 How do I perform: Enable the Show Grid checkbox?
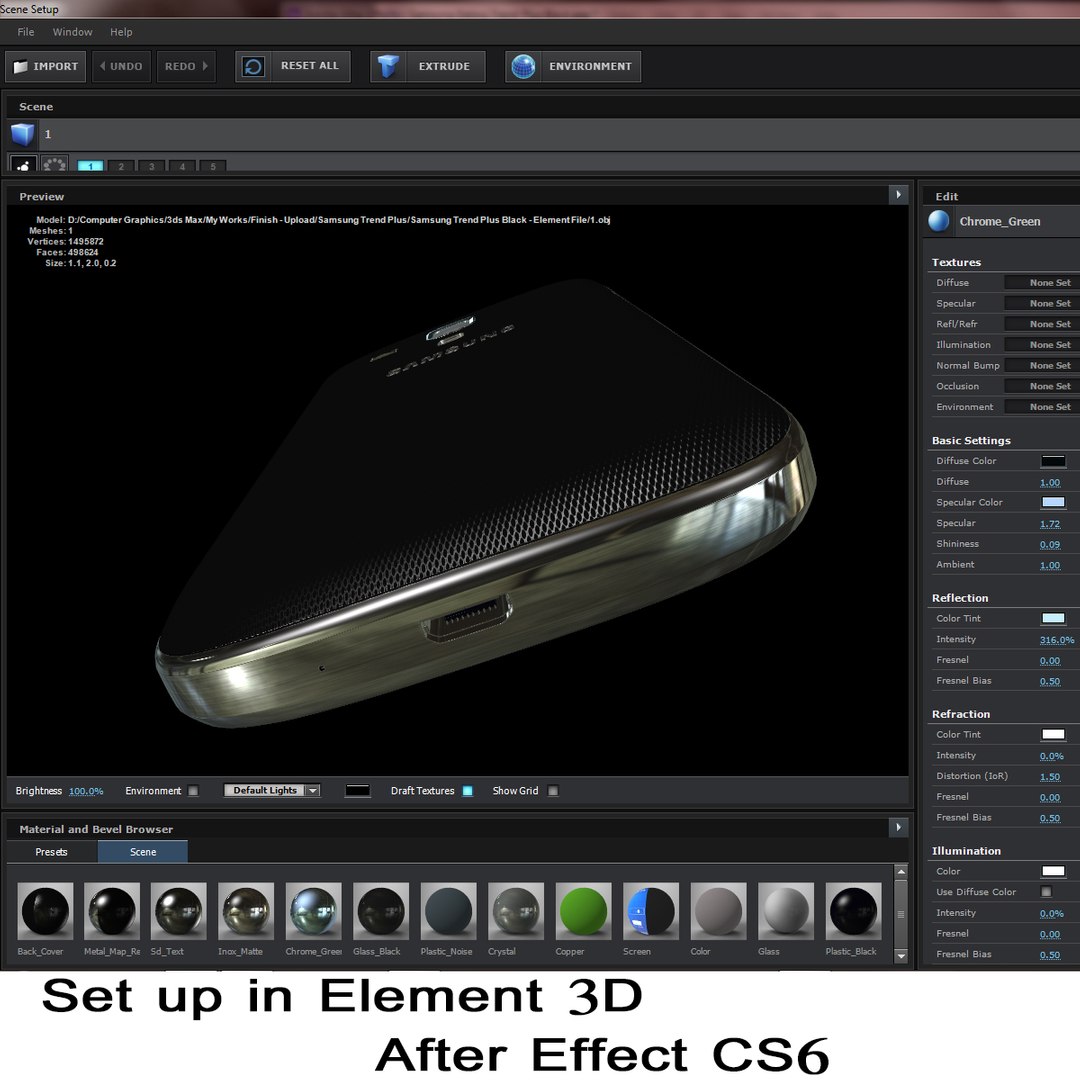click(x=553, y=791)
